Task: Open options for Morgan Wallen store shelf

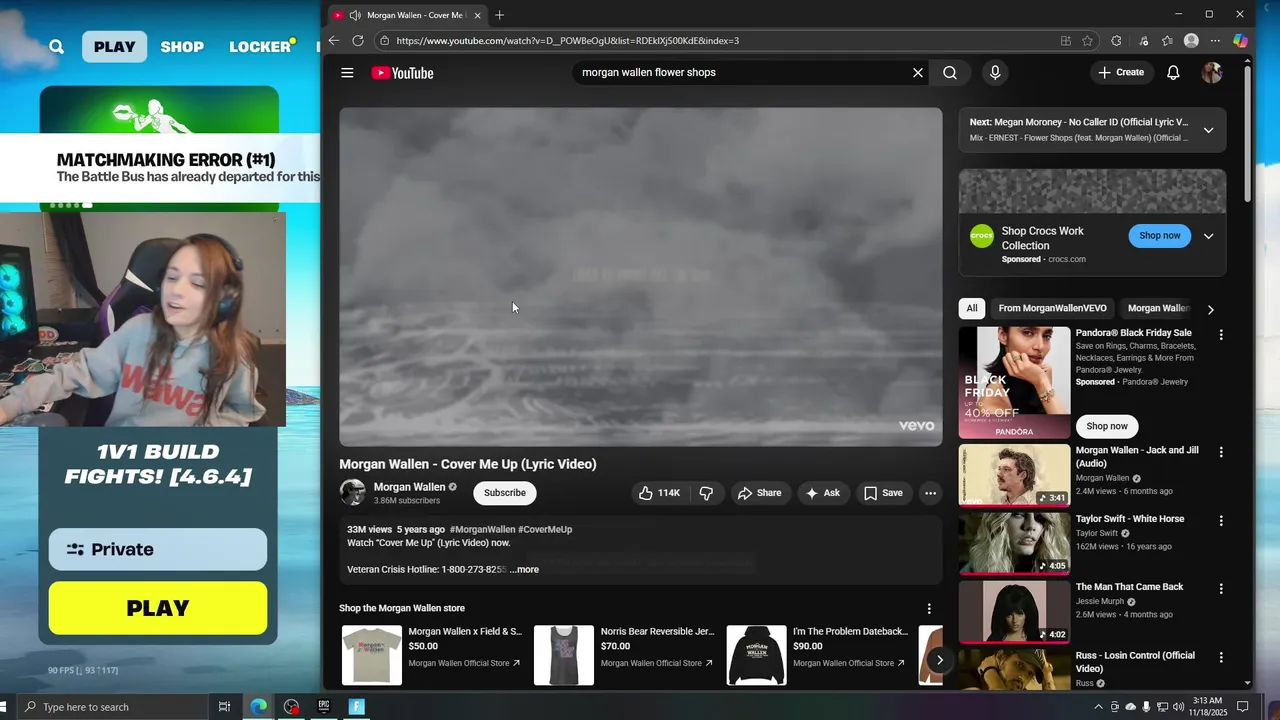Action: tap(929, 609)
